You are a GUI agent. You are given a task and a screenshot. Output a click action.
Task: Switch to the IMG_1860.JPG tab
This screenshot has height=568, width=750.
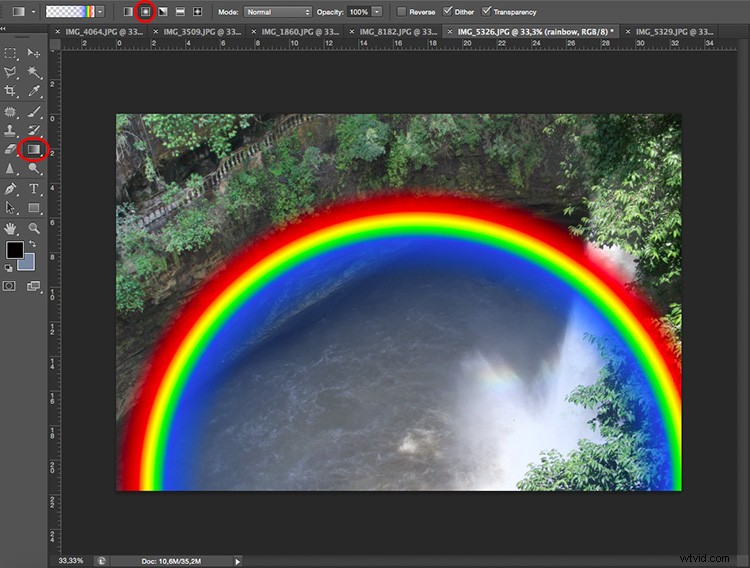pos(300,32)
